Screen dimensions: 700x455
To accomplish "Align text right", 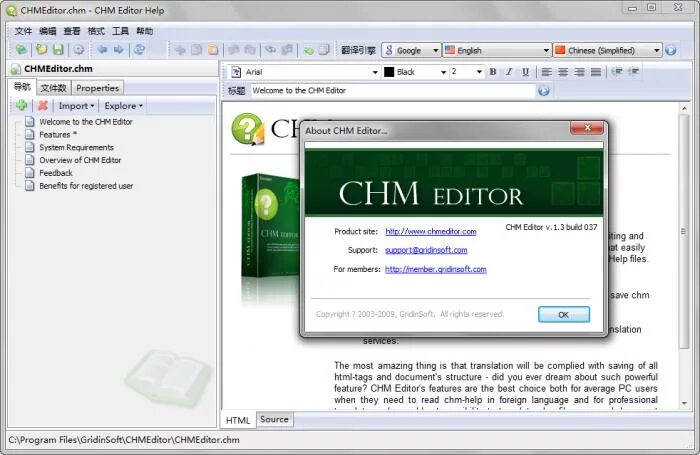I will click(579, 71).
